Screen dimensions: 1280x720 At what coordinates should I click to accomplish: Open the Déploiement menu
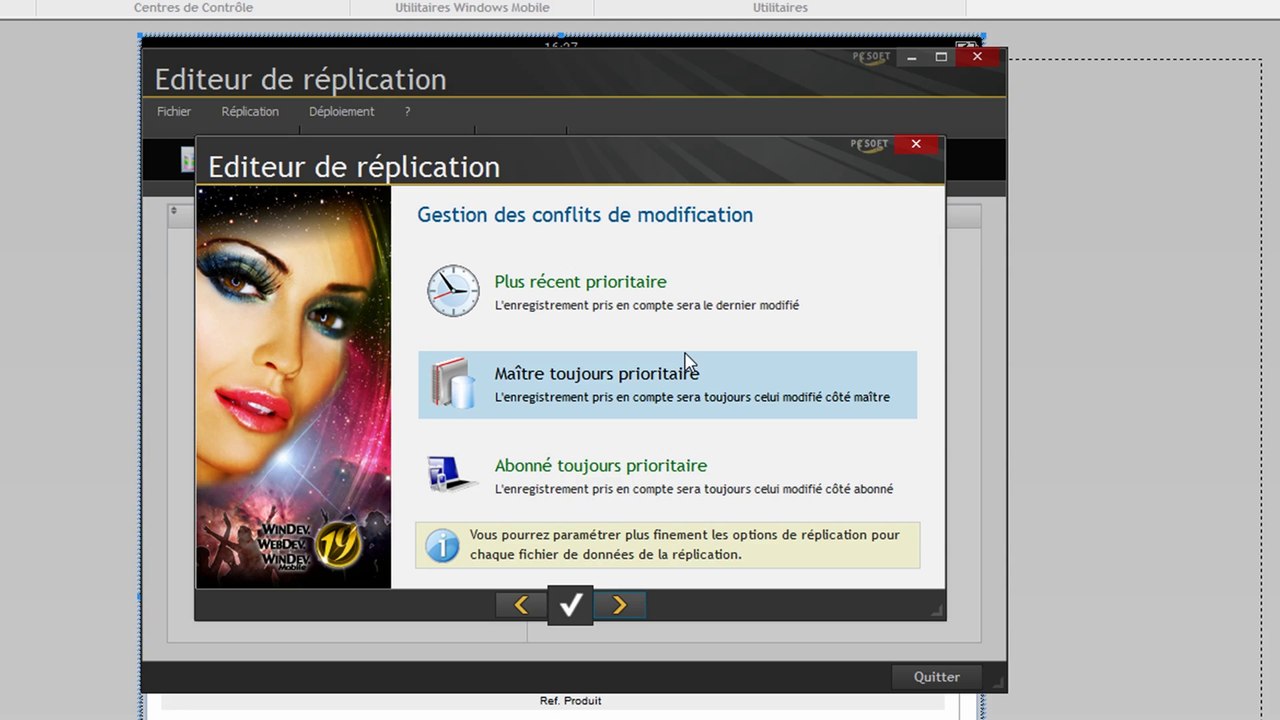click(x=341, y=112)
